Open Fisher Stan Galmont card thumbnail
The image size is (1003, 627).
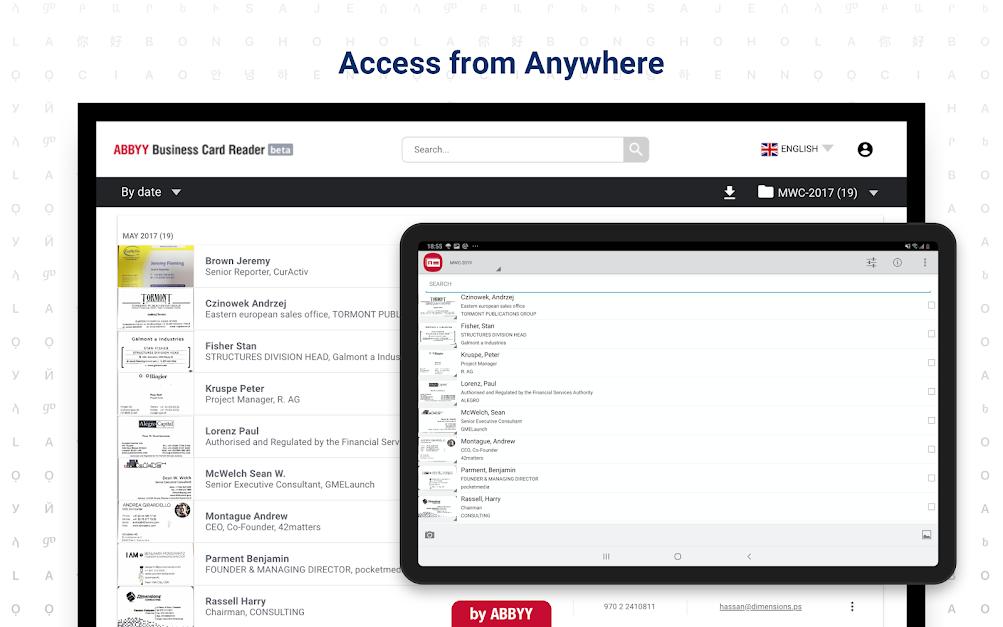pyautogui.click(x=155, y=351)
